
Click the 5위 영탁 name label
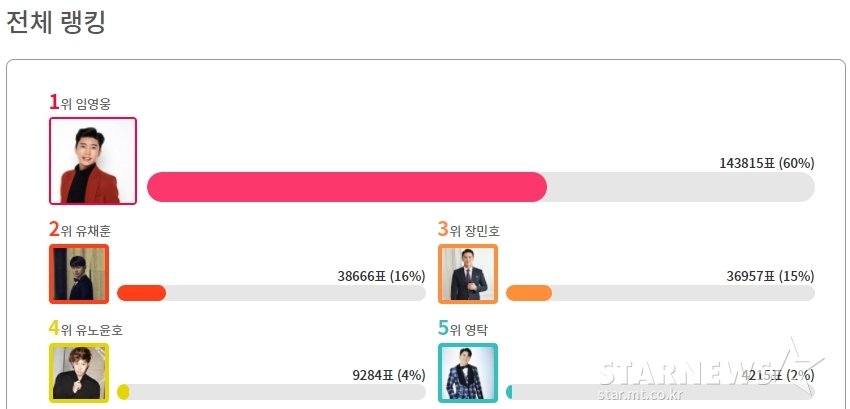pos(463,329)
